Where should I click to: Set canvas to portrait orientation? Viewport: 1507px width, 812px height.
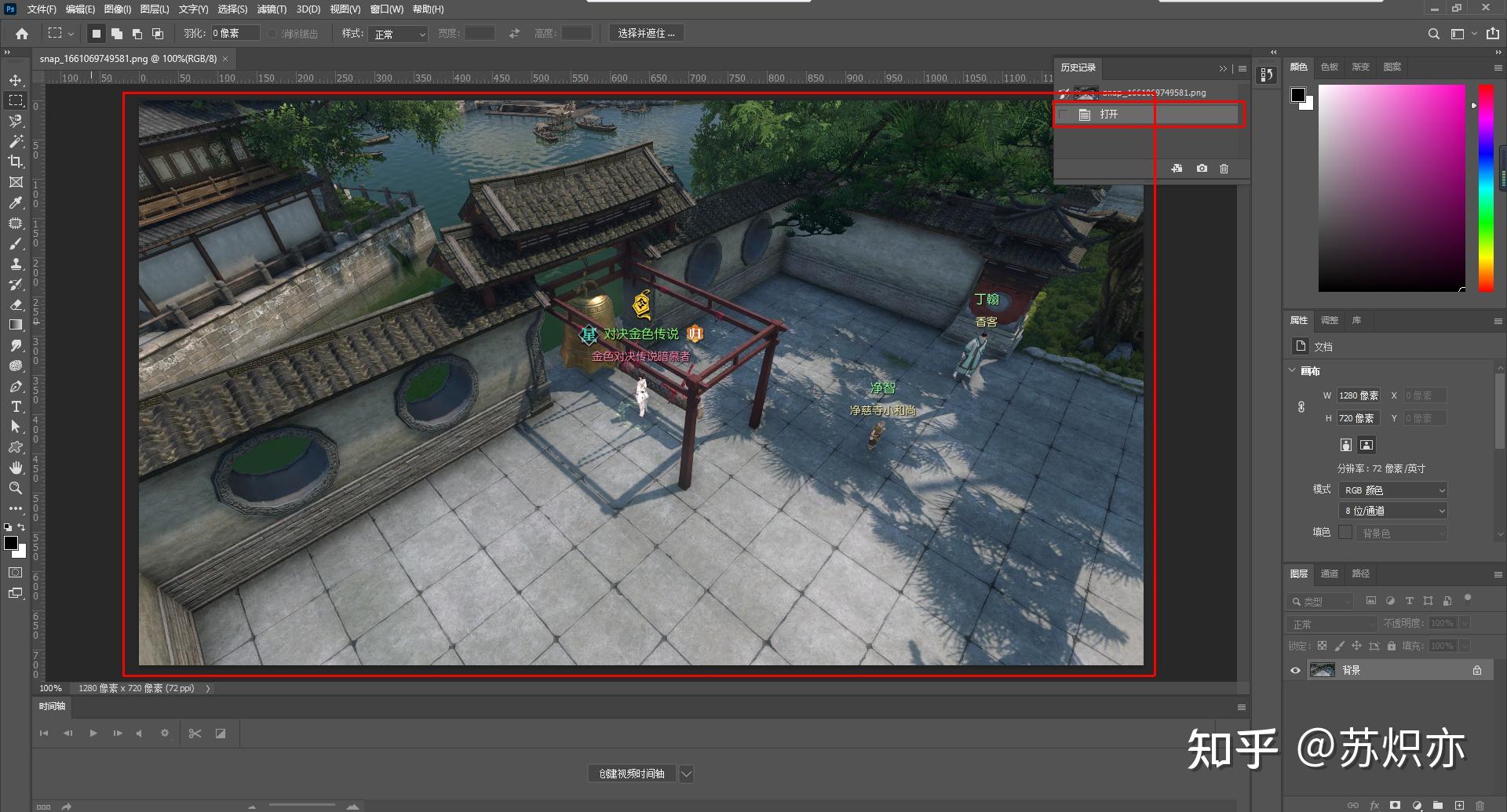[x=1346, y=445]
